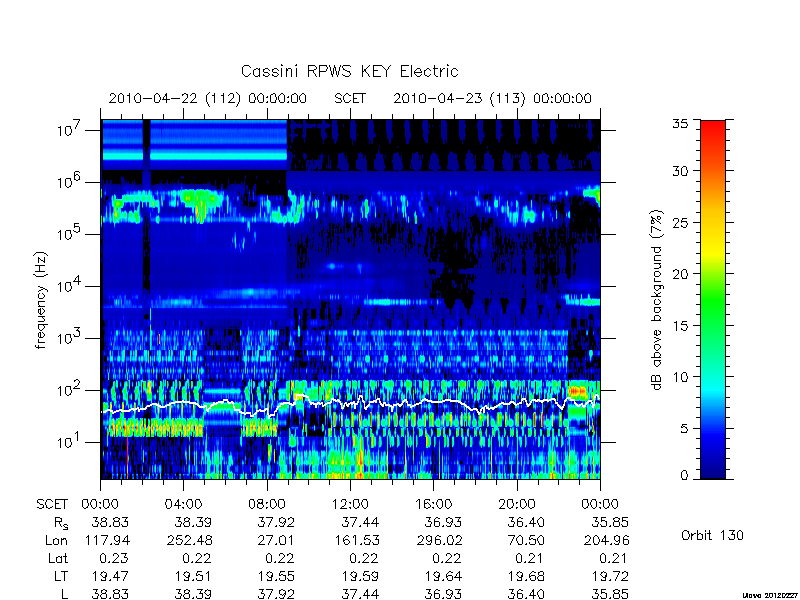This screenshot has height=600, width=800.
Task: Click the colorbar tick value 35
Action: (x=680, y=124)
